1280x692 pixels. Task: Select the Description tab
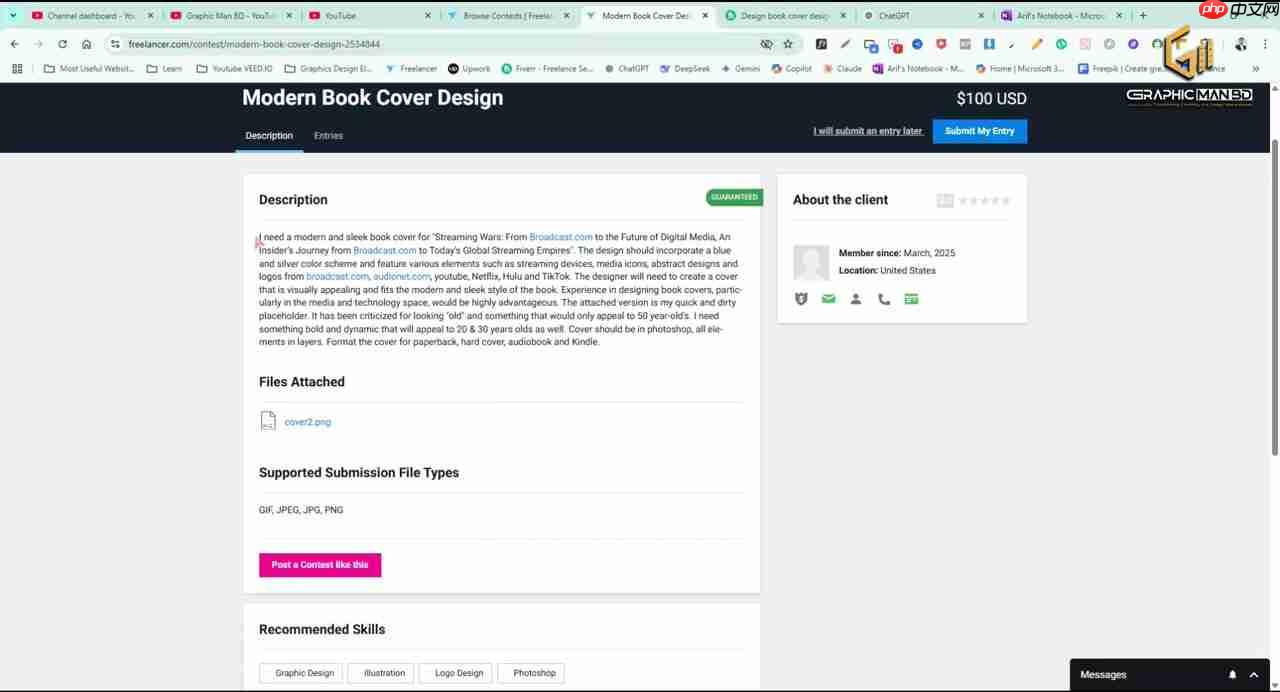(x=269, y=136)
